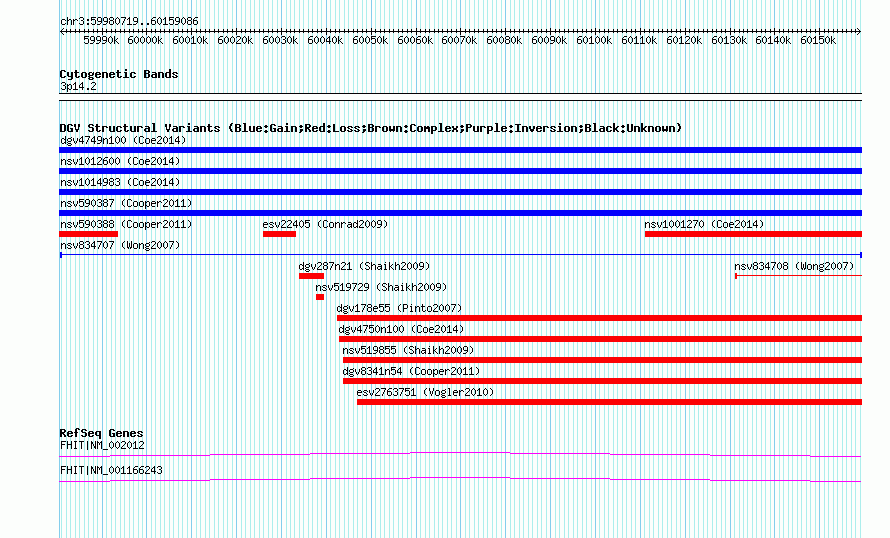Click the nsv519855 (Shaikh2009) label
The height and width of the screenshot is (538, 890).
[x=408, y=350]
